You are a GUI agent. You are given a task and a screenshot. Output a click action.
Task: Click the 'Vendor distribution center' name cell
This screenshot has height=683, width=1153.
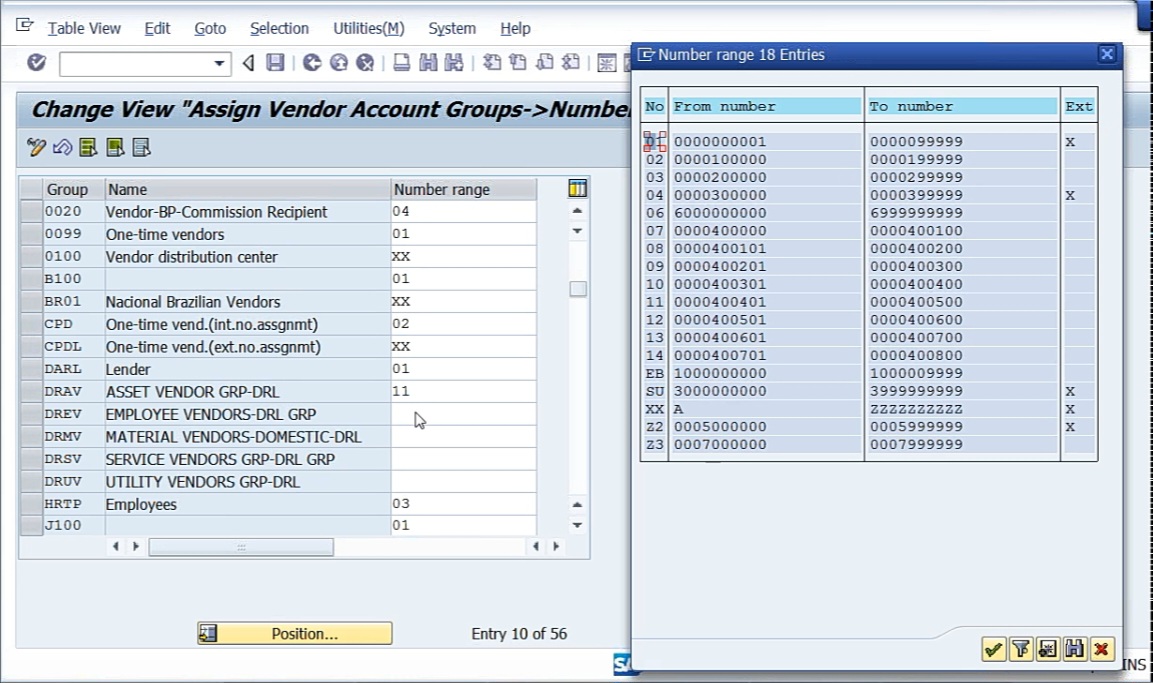(x=248, y=257)
